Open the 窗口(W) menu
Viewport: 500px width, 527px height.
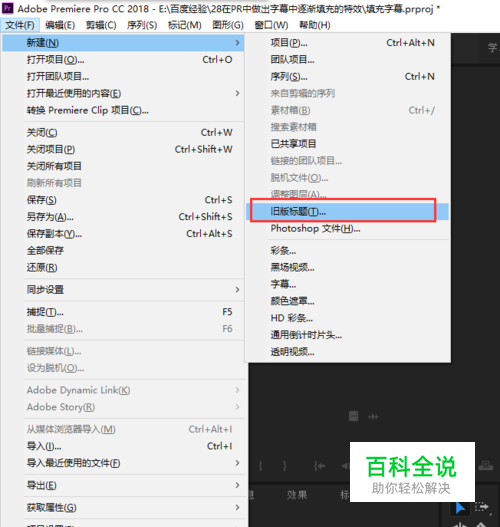point(271,25)
